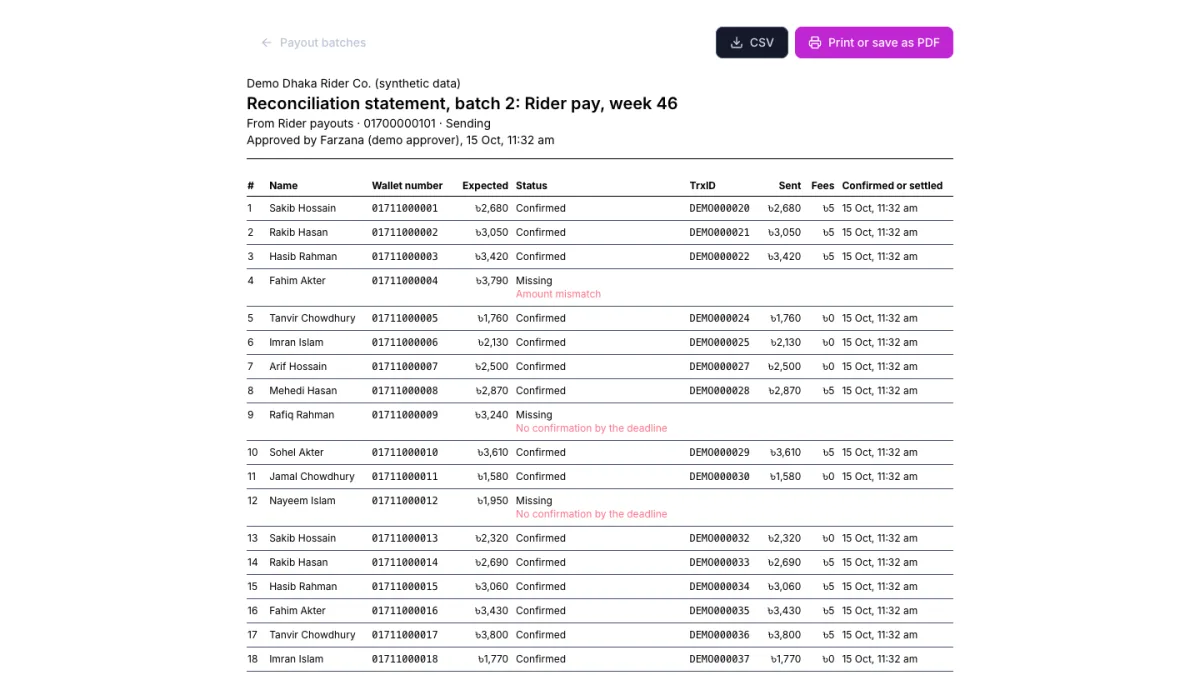The height and width of the screenshot is (675, 1200).
Task: Click wallet number 01711000015
Action: 405,587
